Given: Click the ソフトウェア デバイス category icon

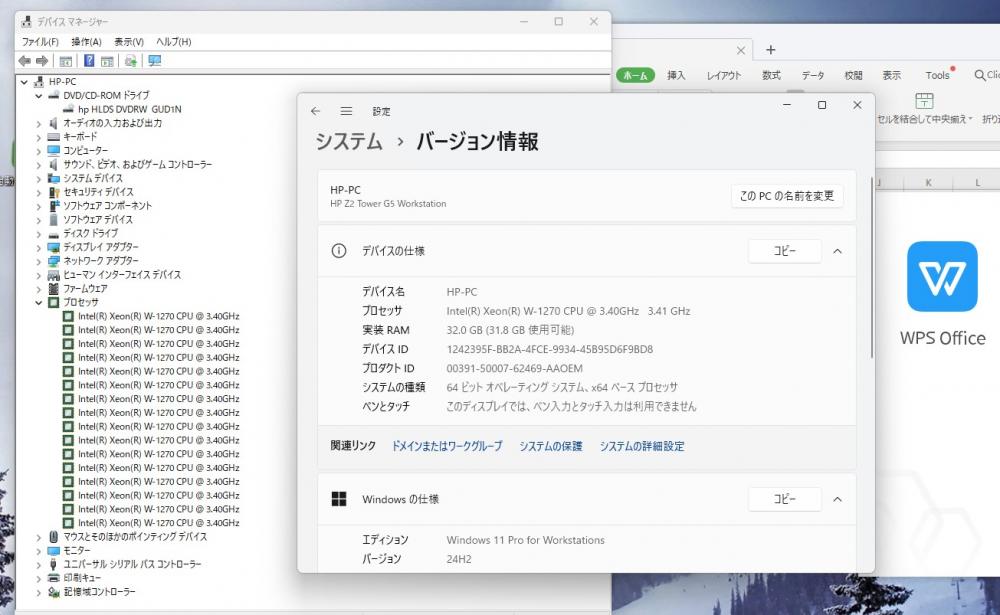Looking at the screenshot, I should (x=54, y=219).
